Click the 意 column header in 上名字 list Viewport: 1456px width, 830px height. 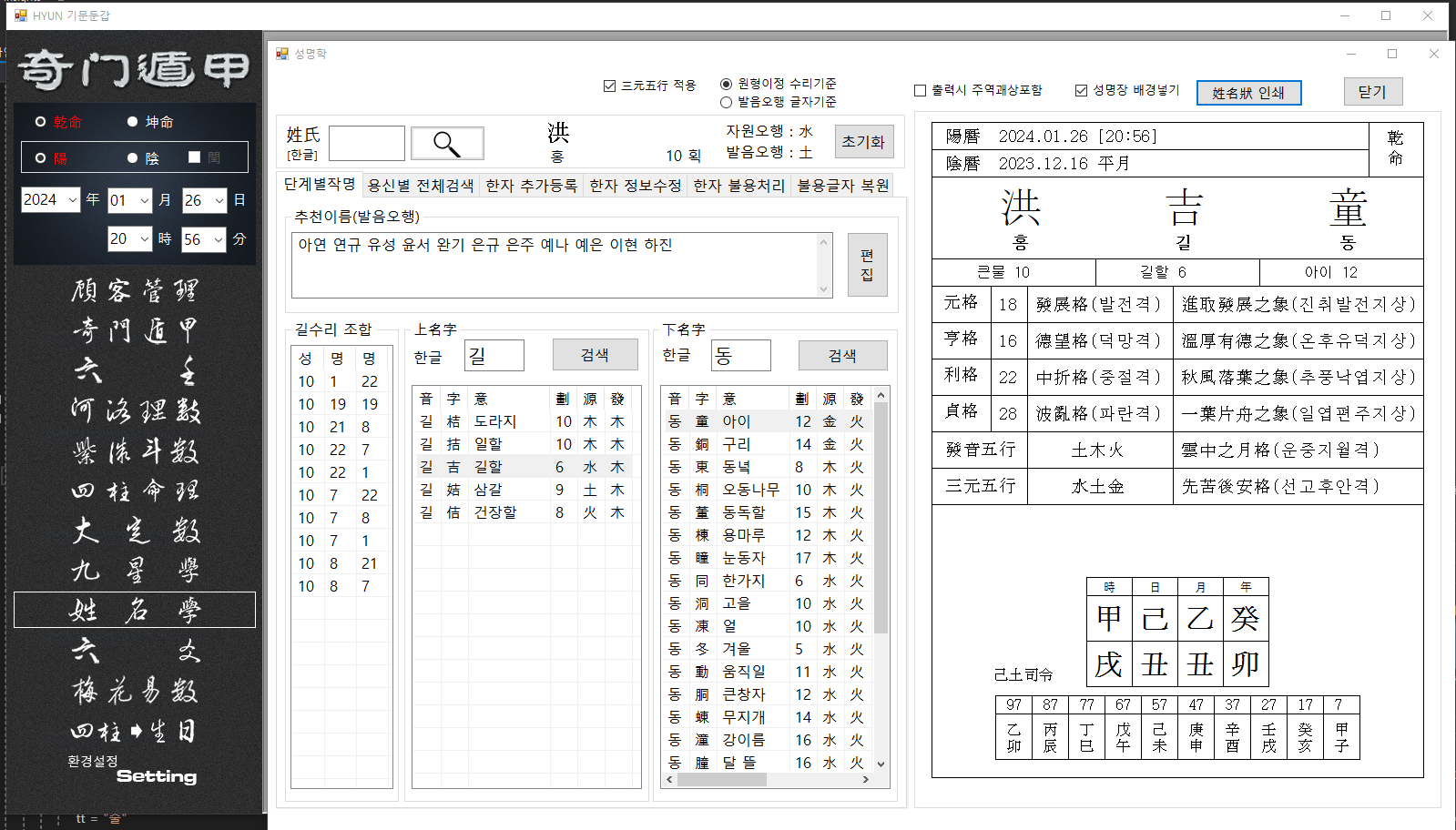click(x=510, y=399)
